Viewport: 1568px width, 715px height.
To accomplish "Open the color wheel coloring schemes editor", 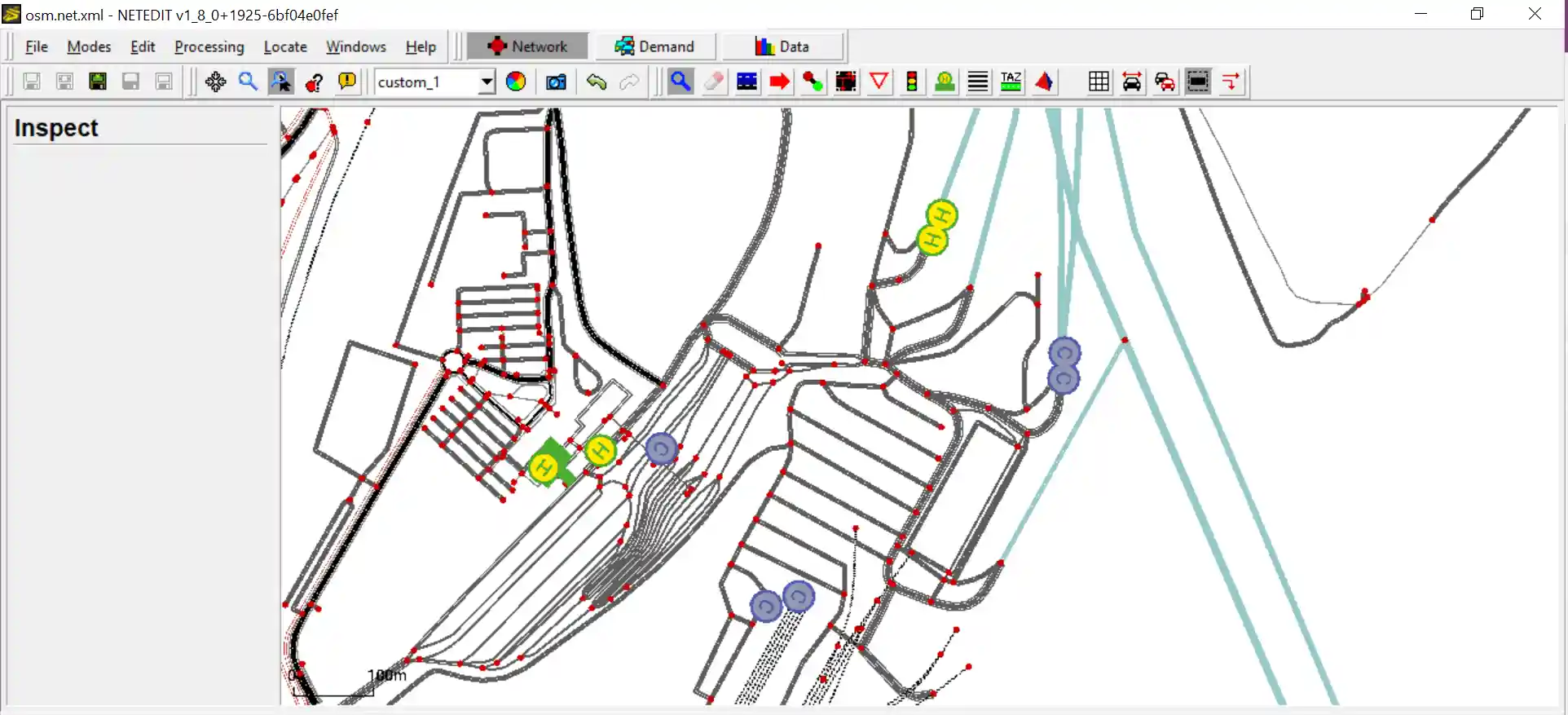I will (x=516, y=82).
